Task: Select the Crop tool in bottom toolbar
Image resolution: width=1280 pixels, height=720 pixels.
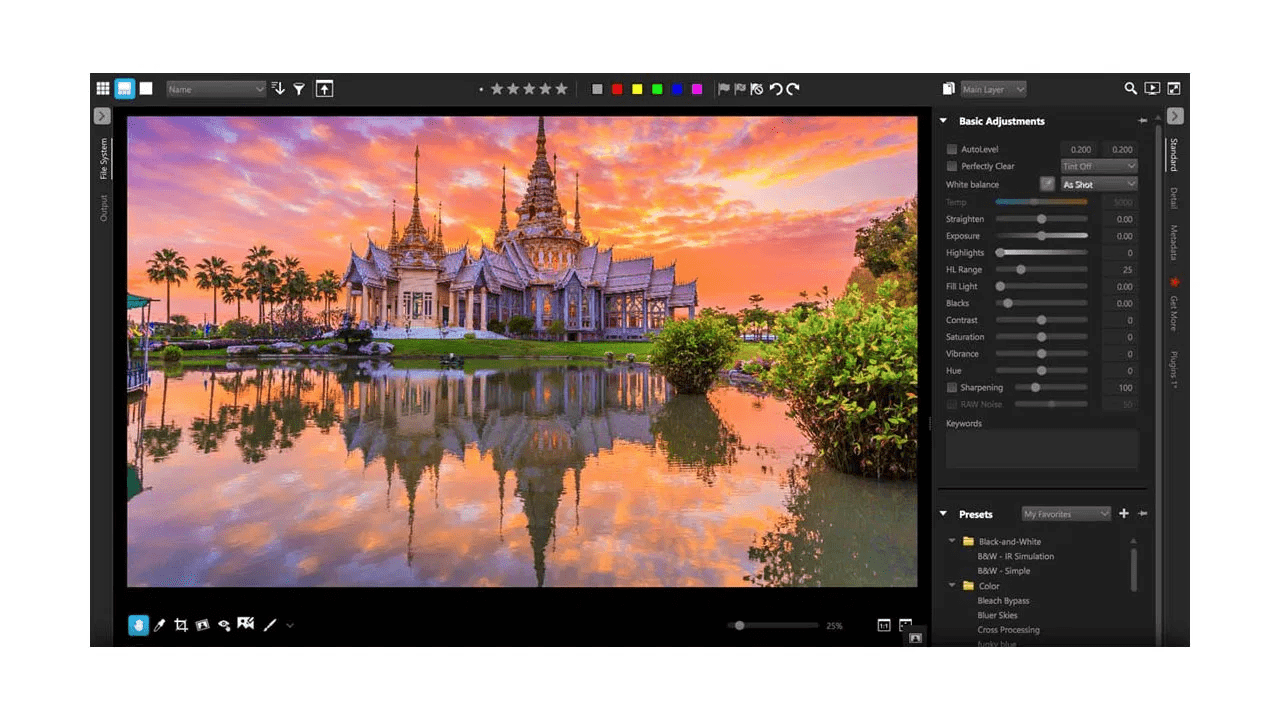Action: coord(181,625)
